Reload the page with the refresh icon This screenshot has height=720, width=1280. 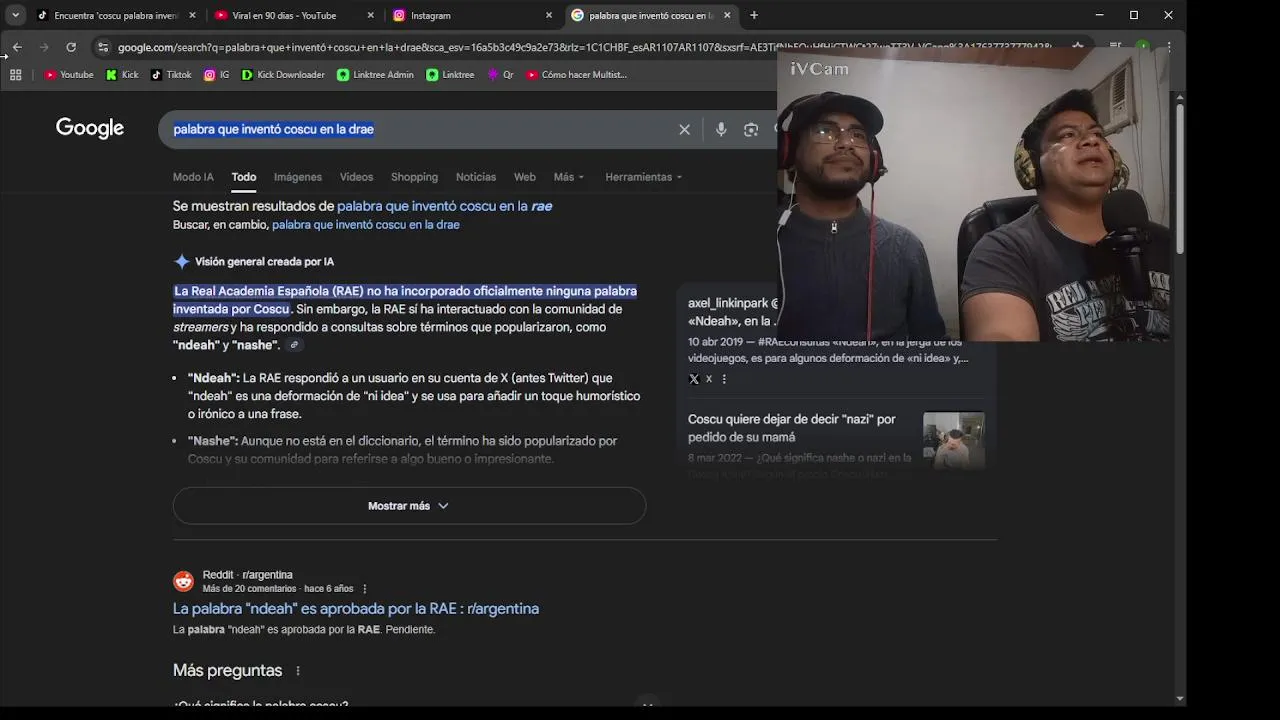pos(71,47)
